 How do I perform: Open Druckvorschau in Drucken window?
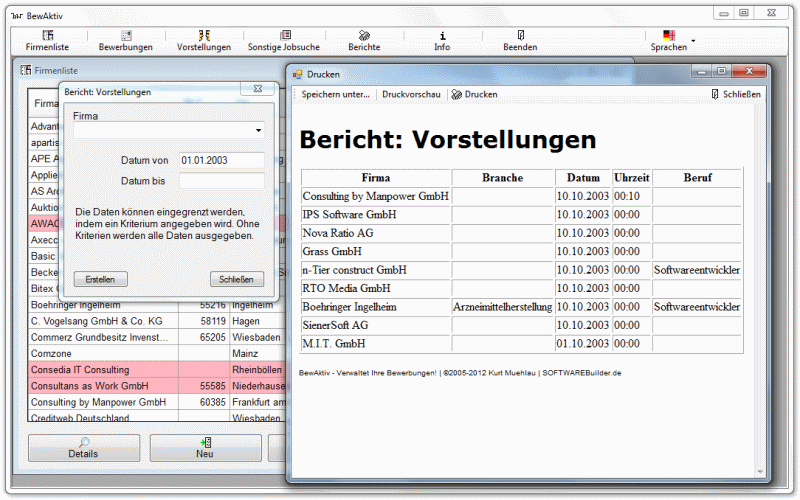[x=411, y=94]
